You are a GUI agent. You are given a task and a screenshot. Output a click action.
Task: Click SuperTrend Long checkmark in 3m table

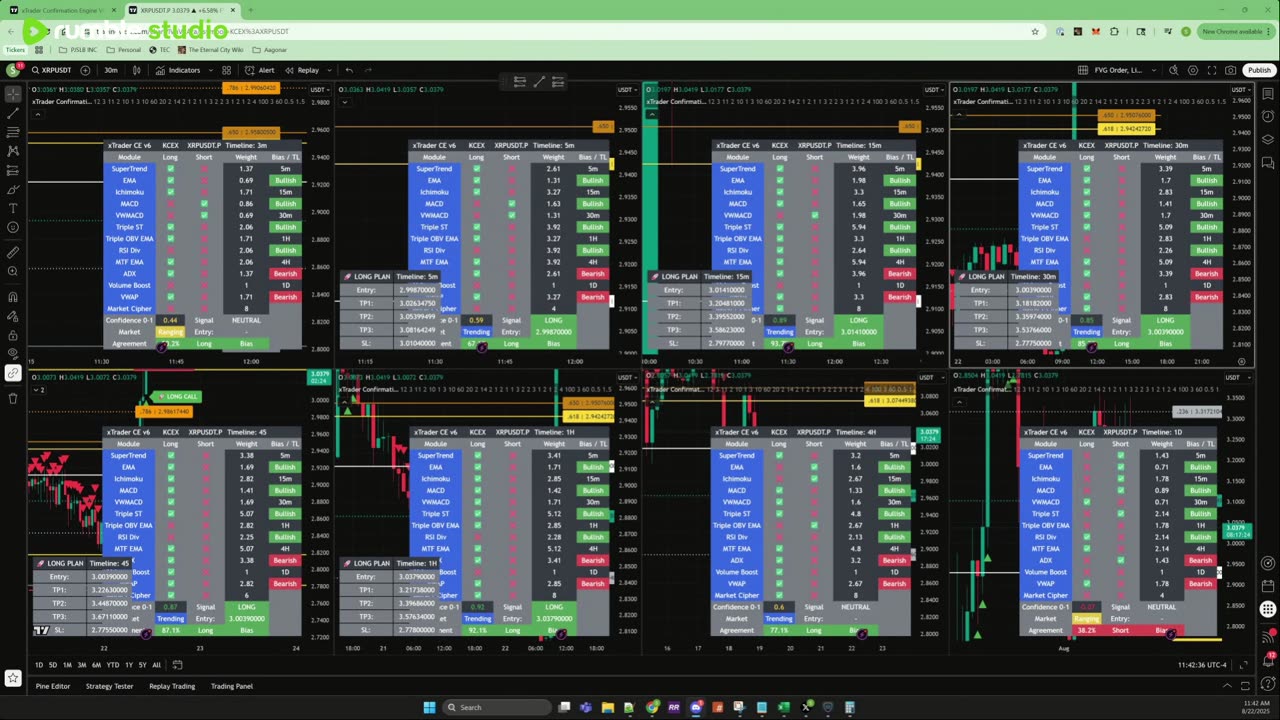[x=171, y=169]
